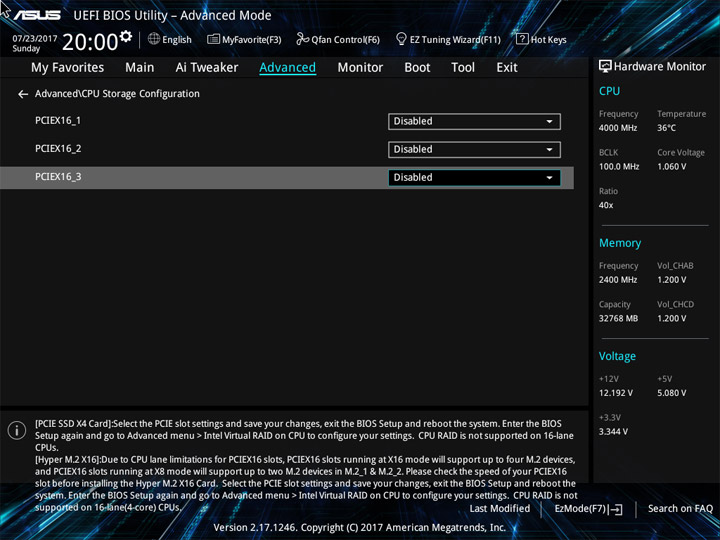Click the date 07/23/2017

point(34,39)
